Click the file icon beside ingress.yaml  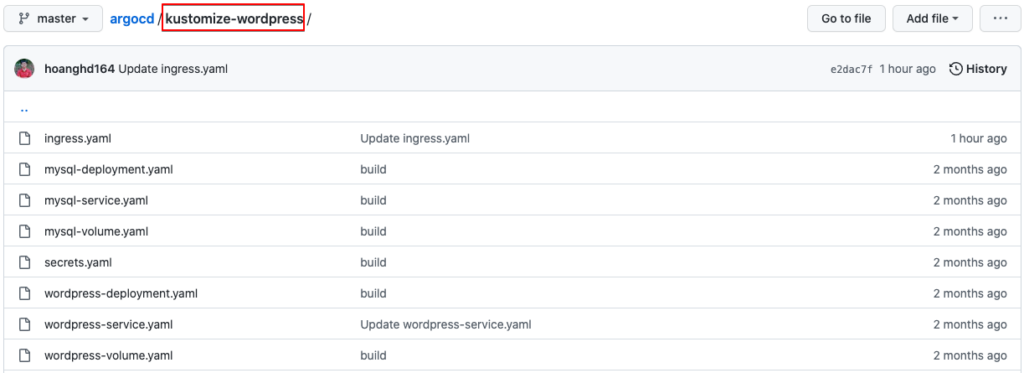pos(25,138)
